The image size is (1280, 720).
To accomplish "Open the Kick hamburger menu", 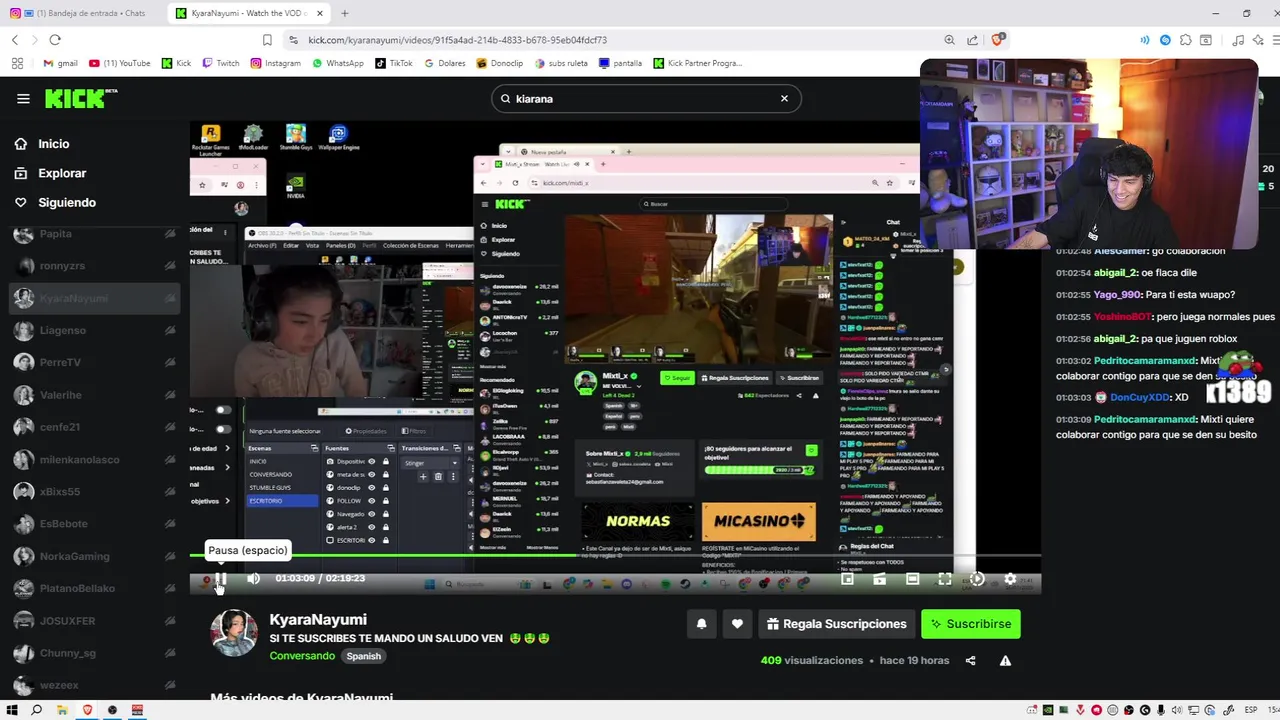I will (x=23, y=98).
